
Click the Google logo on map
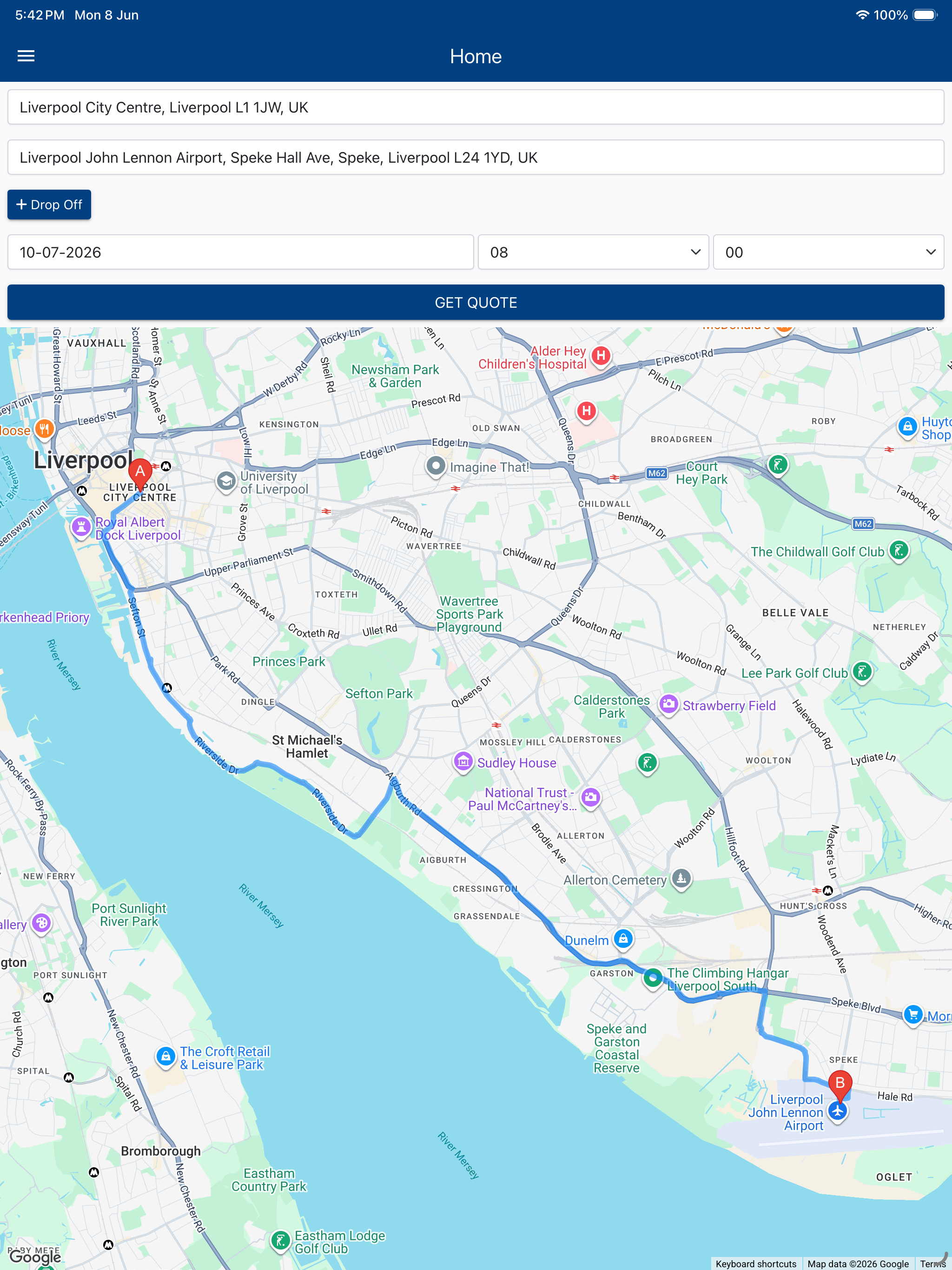tap(35, 1257)
